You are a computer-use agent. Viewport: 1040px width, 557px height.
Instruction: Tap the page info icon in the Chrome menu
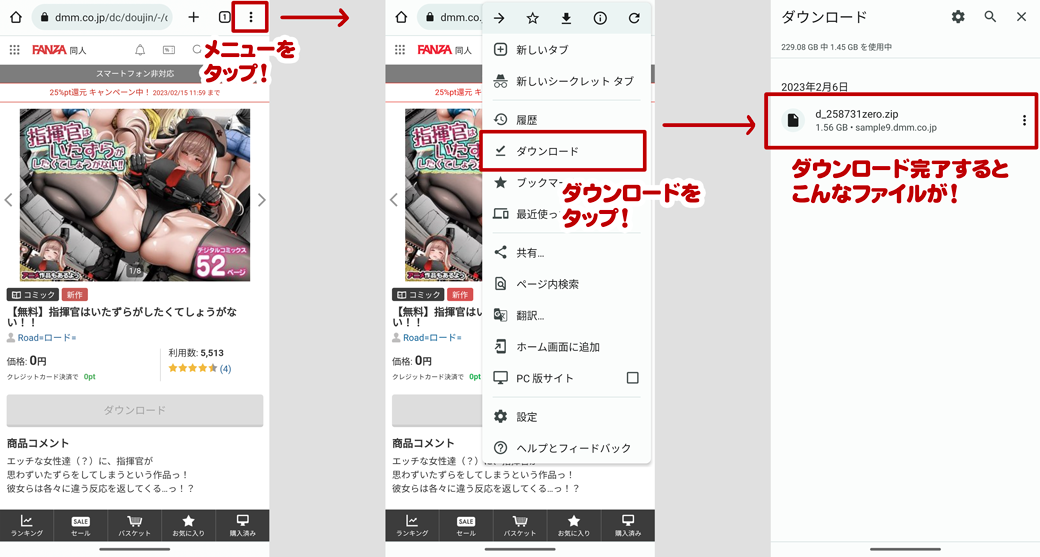pyautogui.click(x=600, y=19)
